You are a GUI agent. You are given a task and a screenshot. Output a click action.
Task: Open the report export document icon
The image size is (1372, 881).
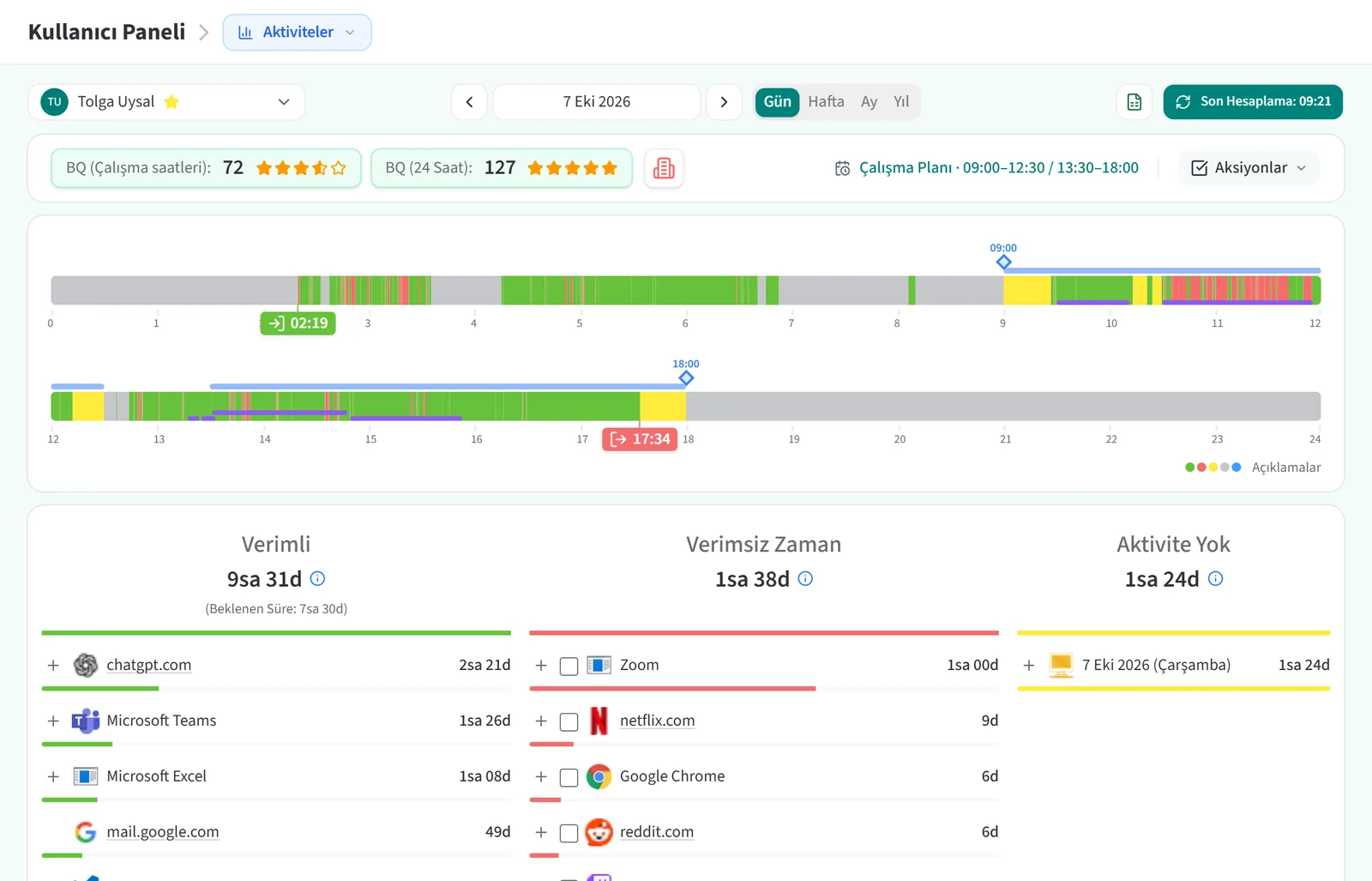1134,102
